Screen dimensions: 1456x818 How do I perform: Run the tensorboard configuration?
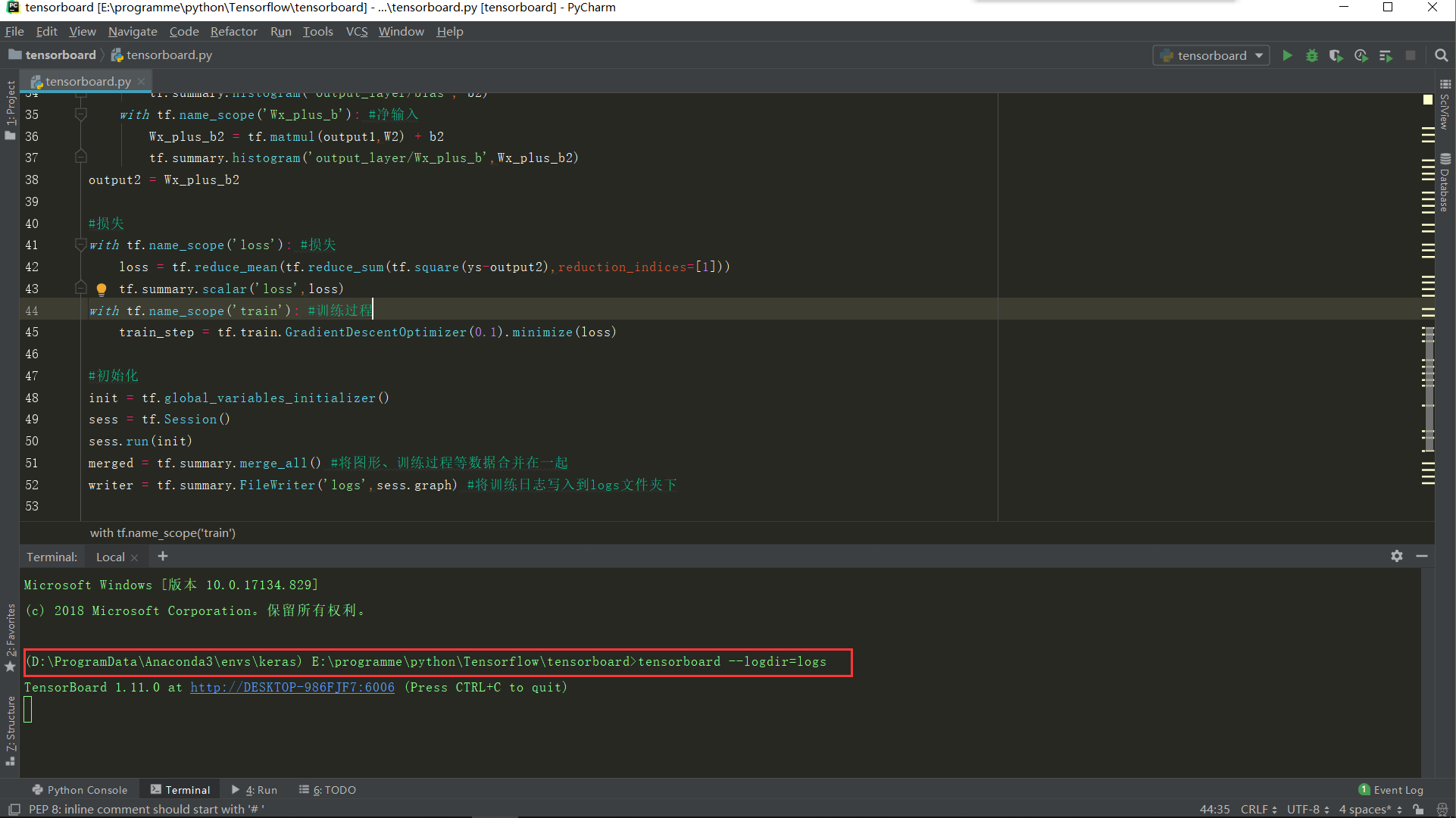tap(1287, 55)
